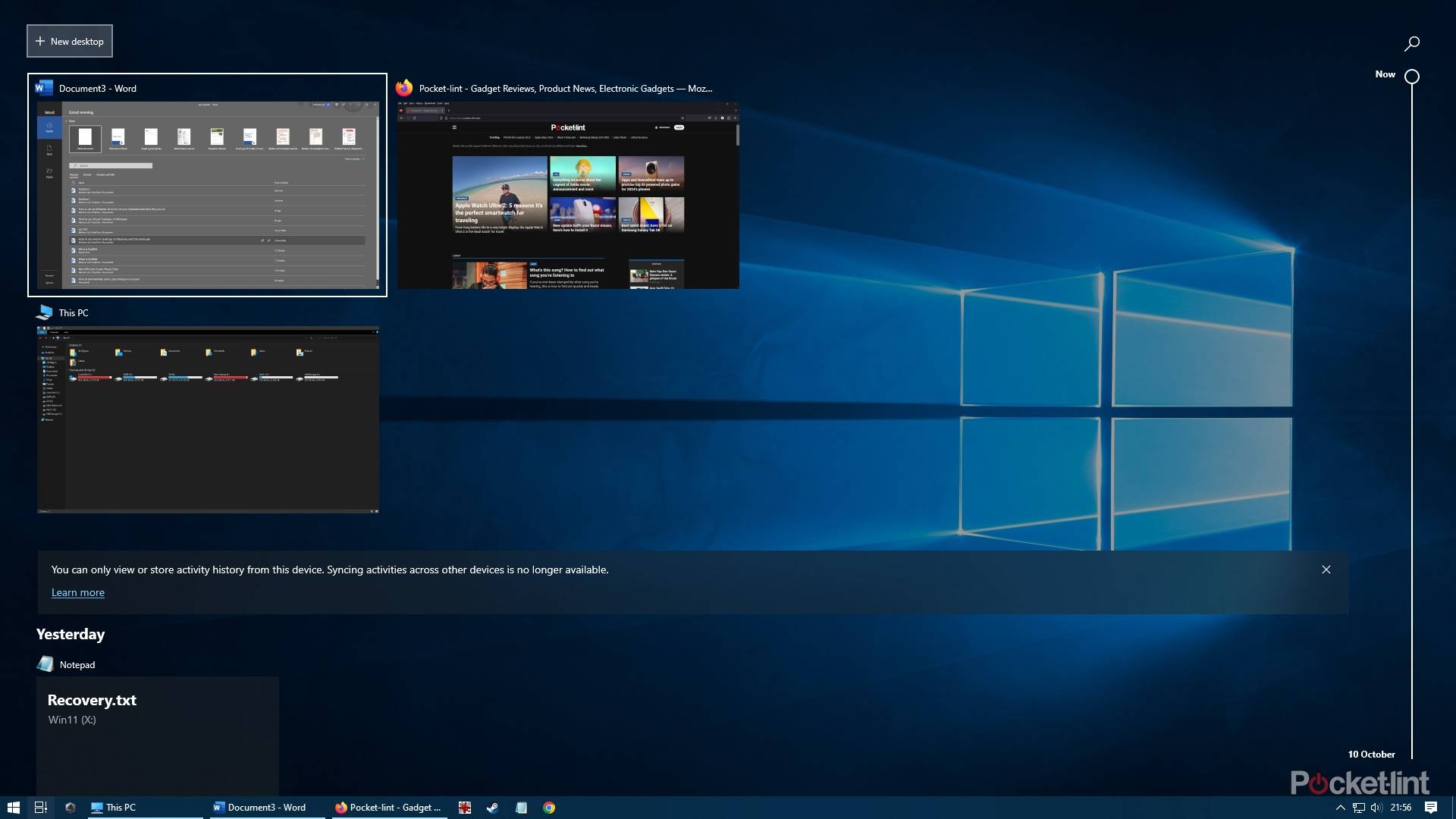Screen dimensions: 1456x819
Task: Click the Show desktop sliver on taskbar
Action: point(1453,808)
